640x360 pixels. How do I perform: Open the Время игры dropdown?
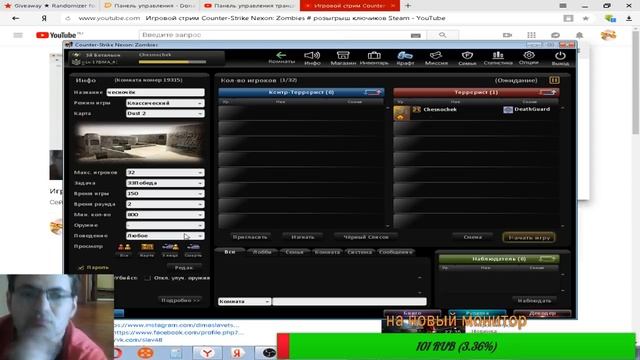point(165,193)
